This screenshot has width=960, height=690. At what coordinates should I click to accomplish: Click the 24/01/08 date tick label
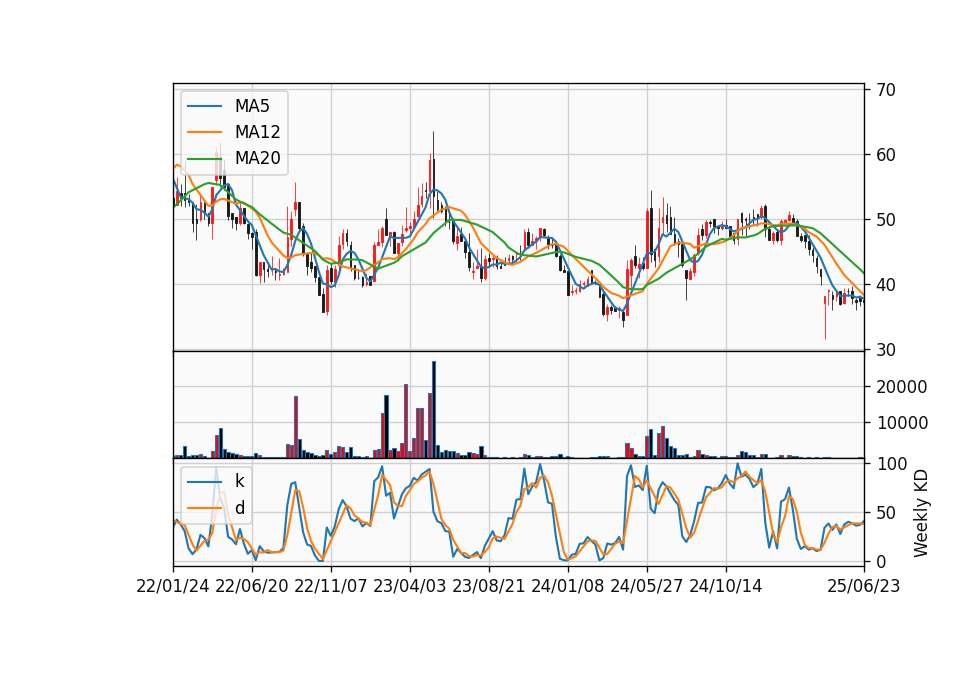coord(568,586)
